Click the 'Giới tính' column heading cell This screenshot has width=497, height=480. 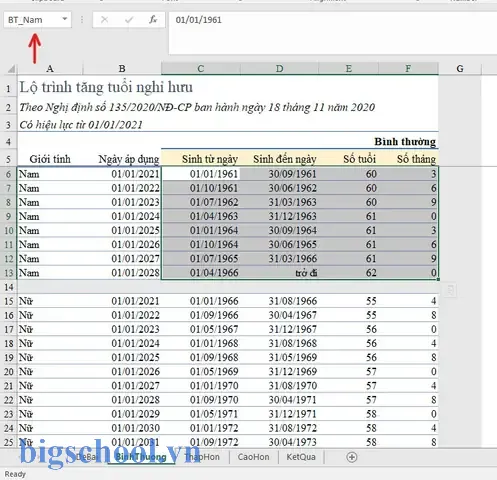(50, 159)
